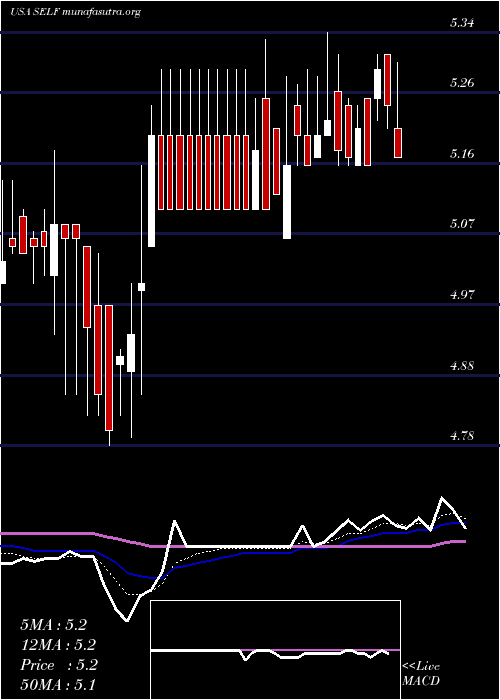The width and height of the screenshot is (500, 700).
Task: Click the '5MA : 5.2' legend text
Action: pos(54,625)
